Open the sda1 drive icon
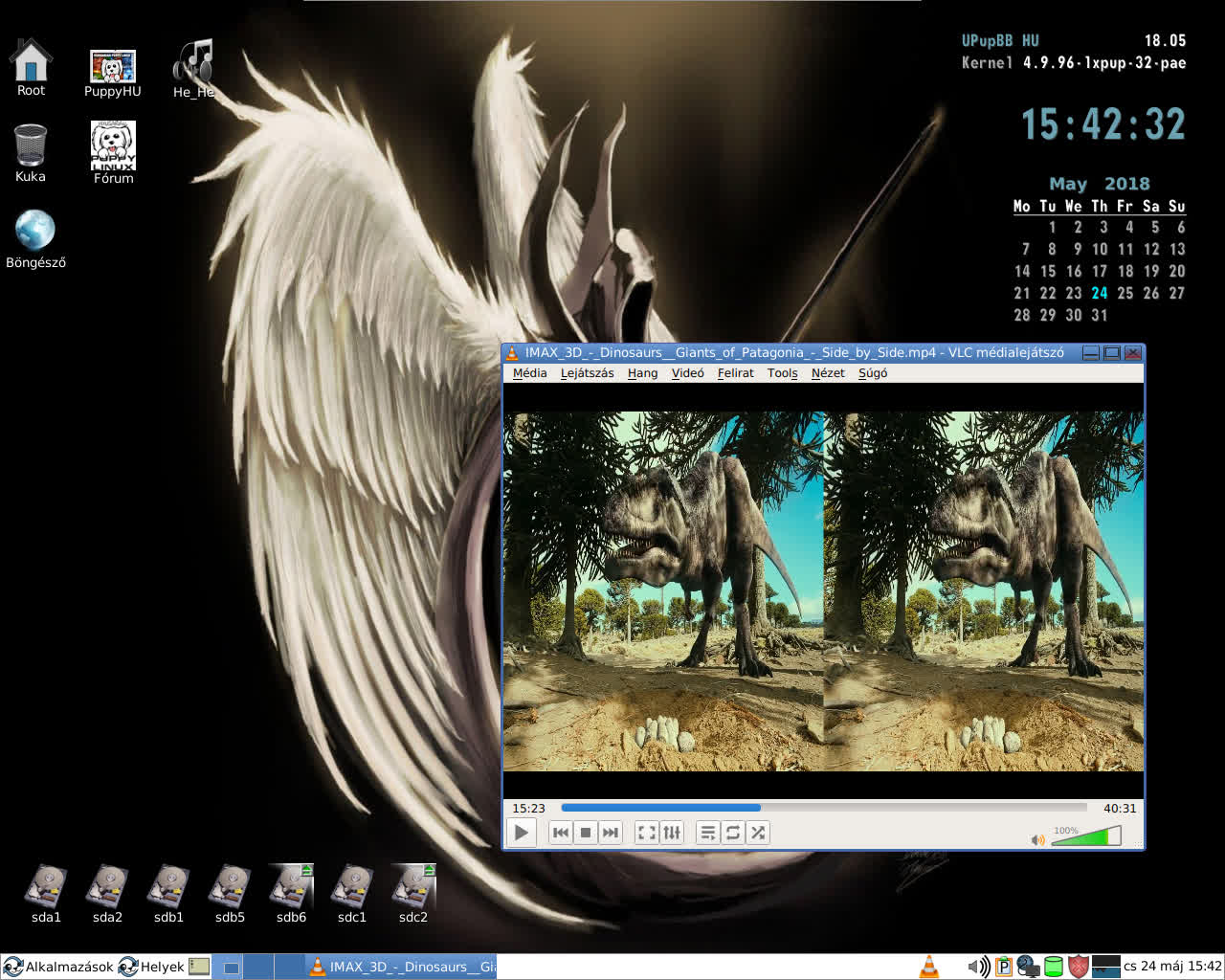The width and height of the screenshot is (1225, 980). point(46,894)
